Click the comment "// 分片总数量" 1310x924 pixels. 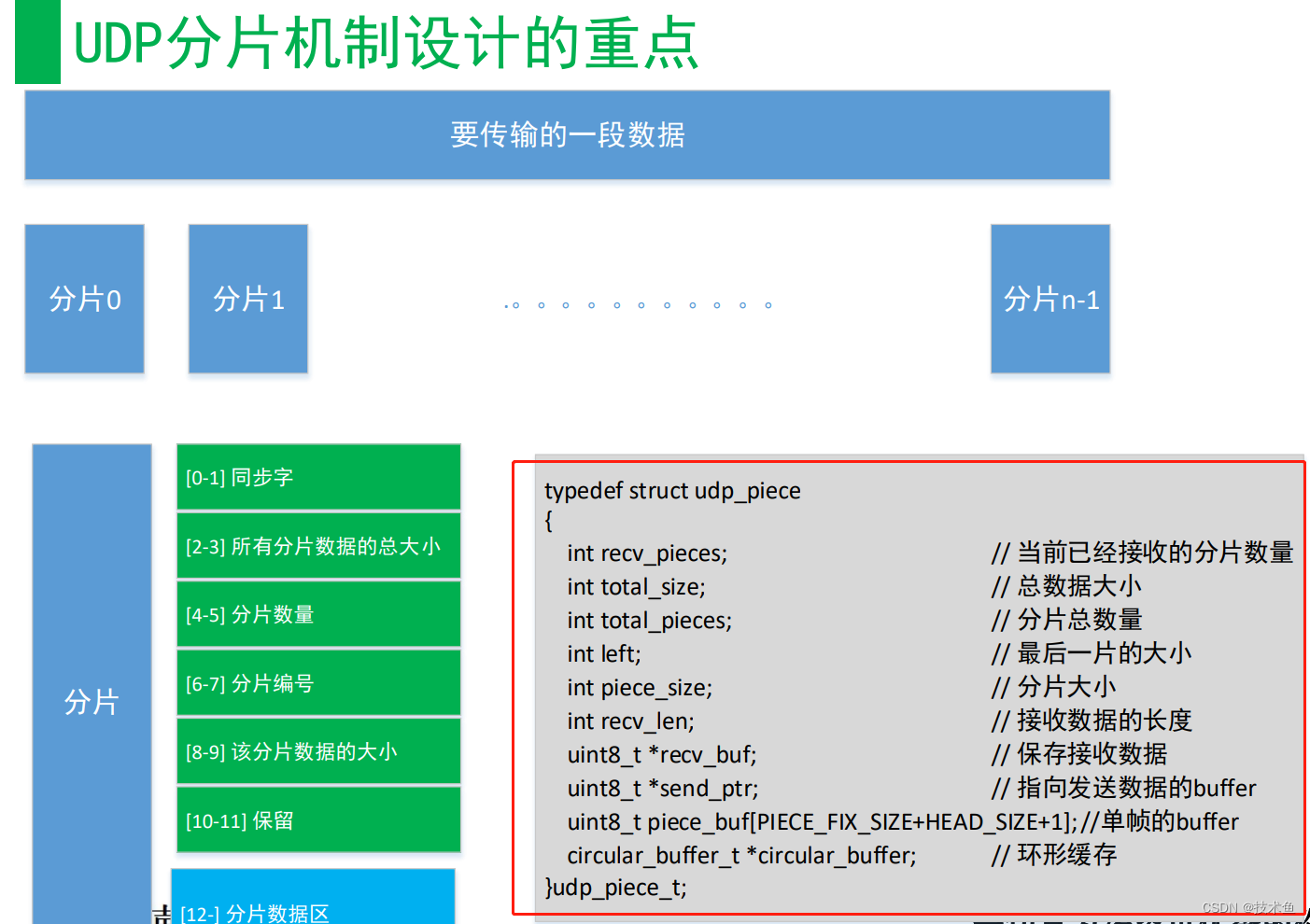(1066, 620)
